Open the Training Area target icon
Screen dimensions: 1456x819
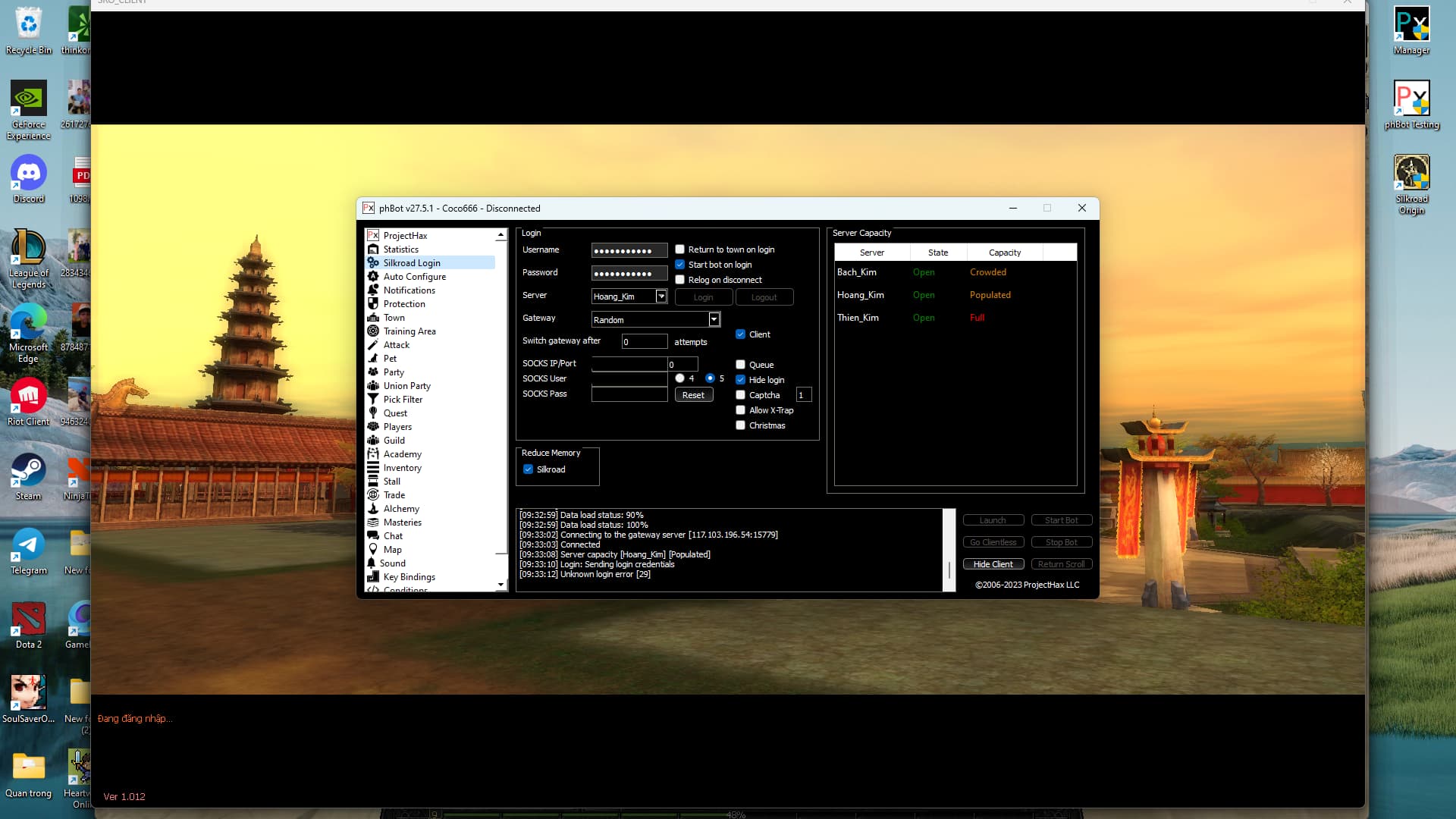tap(373, 331)
